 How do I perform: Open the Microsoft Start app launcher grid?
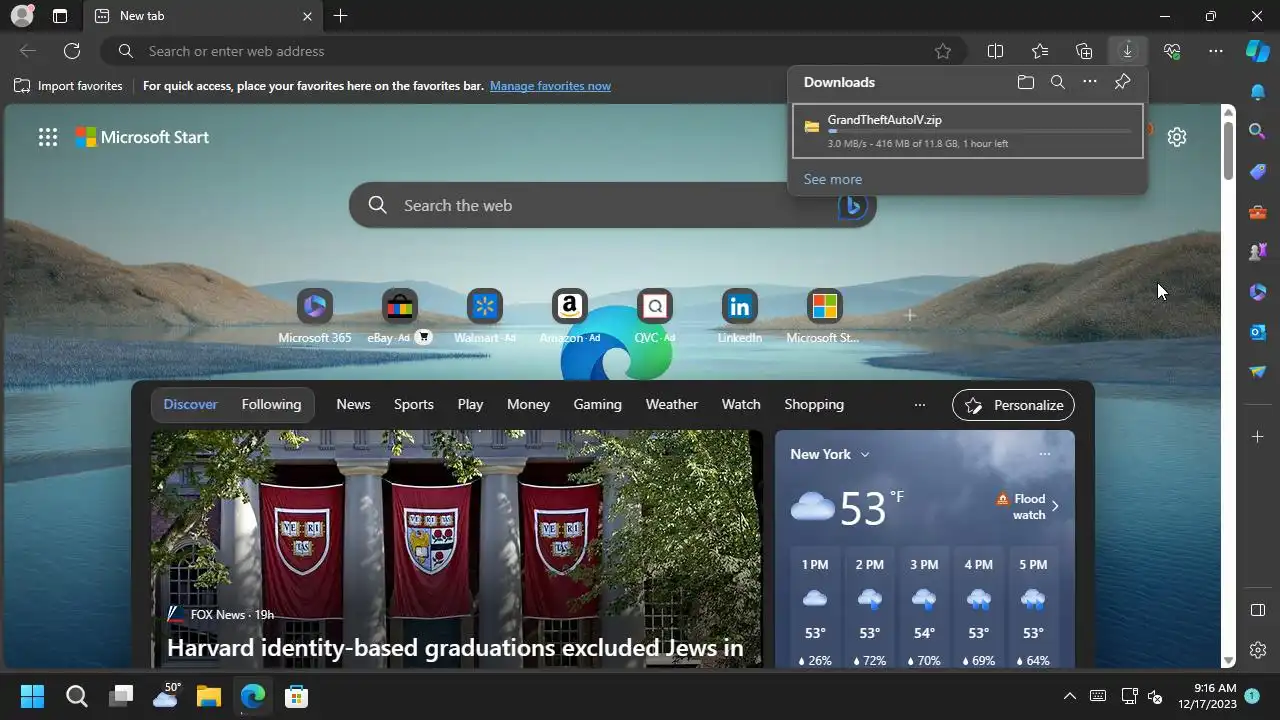point(48,138)
